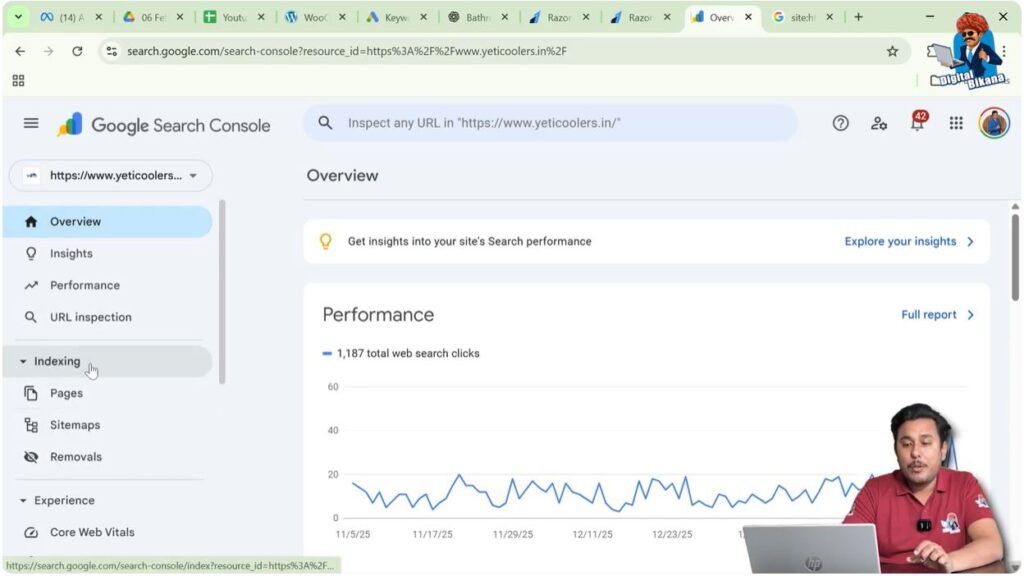Go forward in browser history
This screenshot has width=1024, height=576.
click(x=48, y=51)
